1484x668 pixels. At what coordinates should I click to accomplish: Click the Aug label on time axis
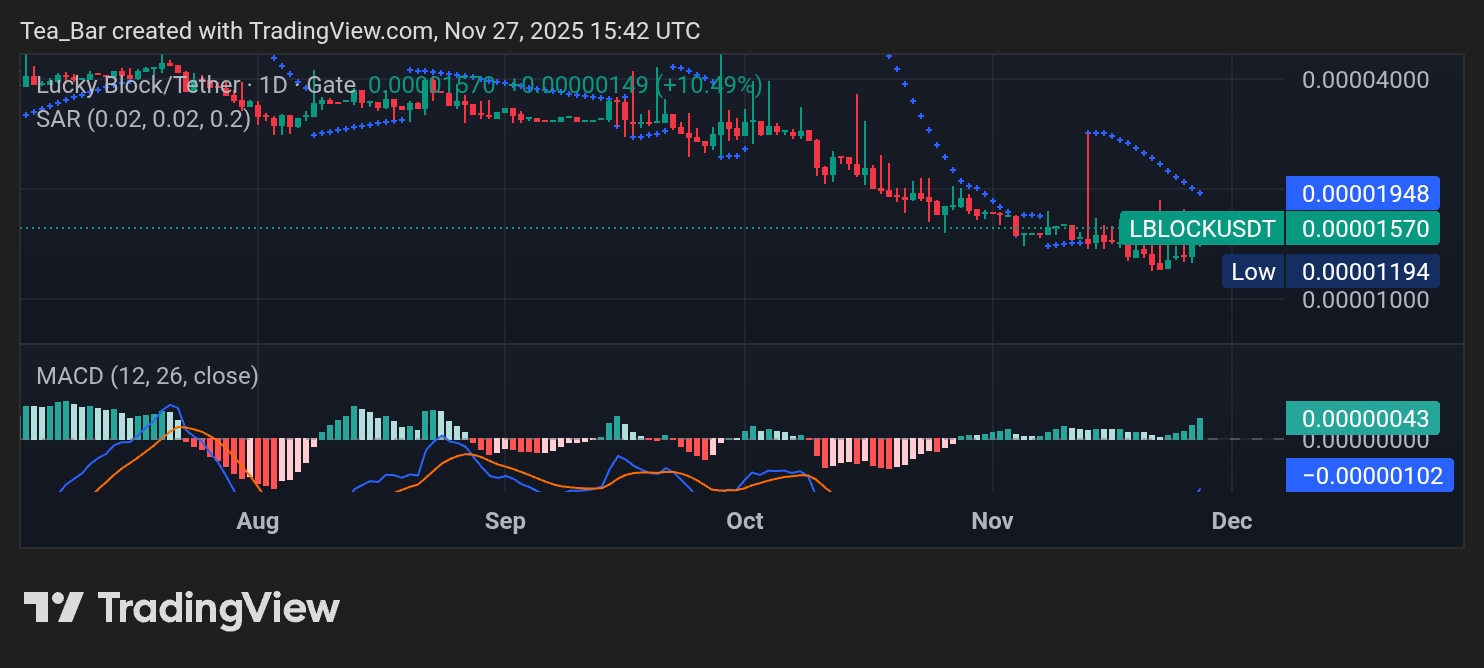(x=257, y=521)
